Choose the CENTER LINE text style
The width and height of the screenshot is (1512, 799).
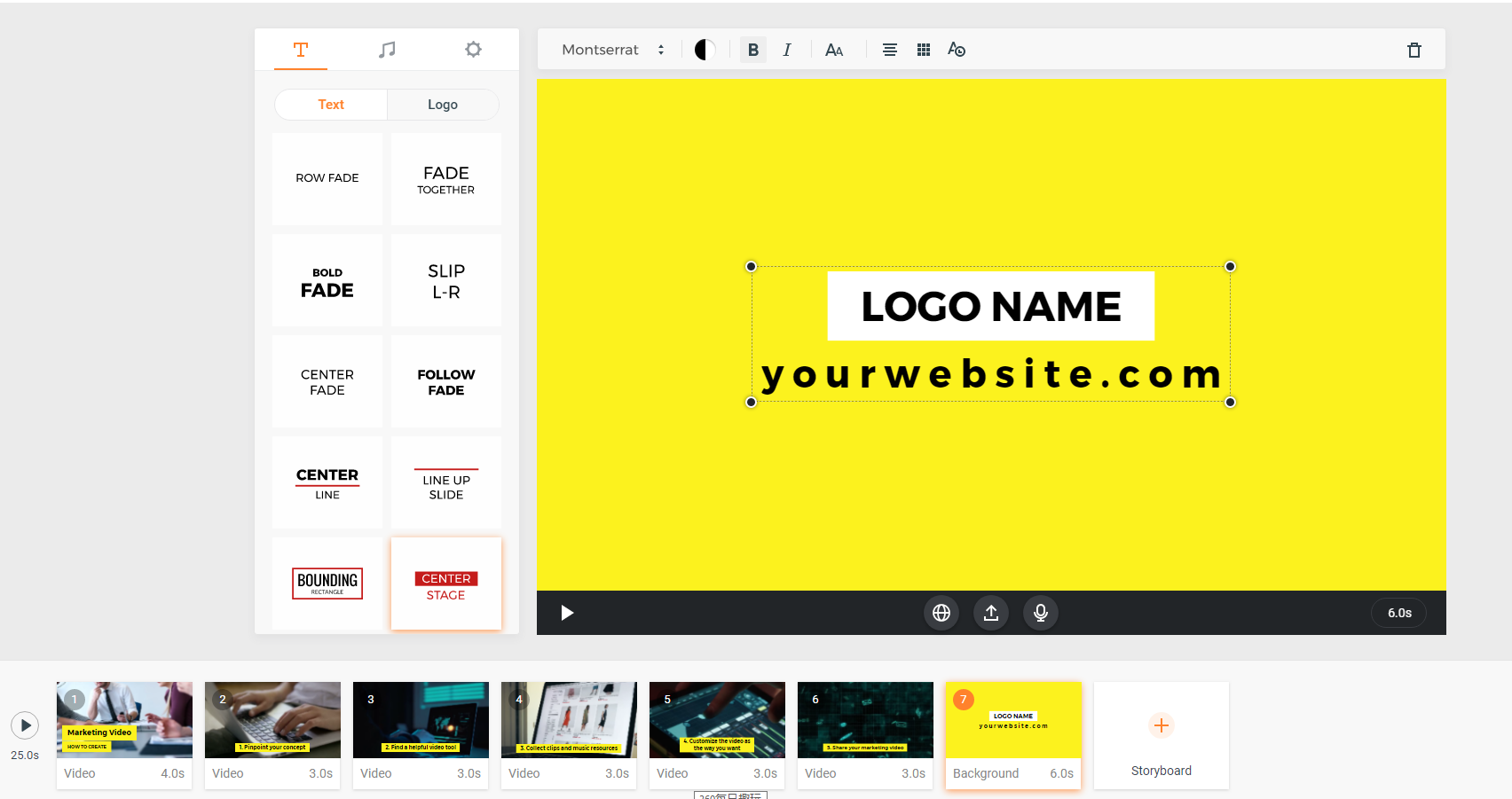(327, 482)
